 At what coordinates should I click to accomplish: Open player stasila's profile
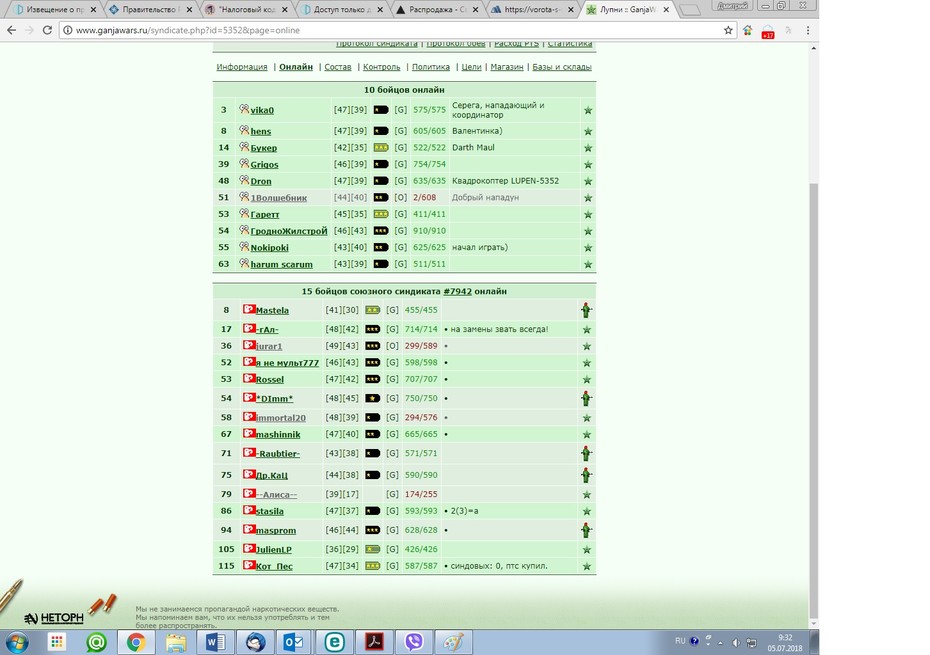[x=270, y=511]
